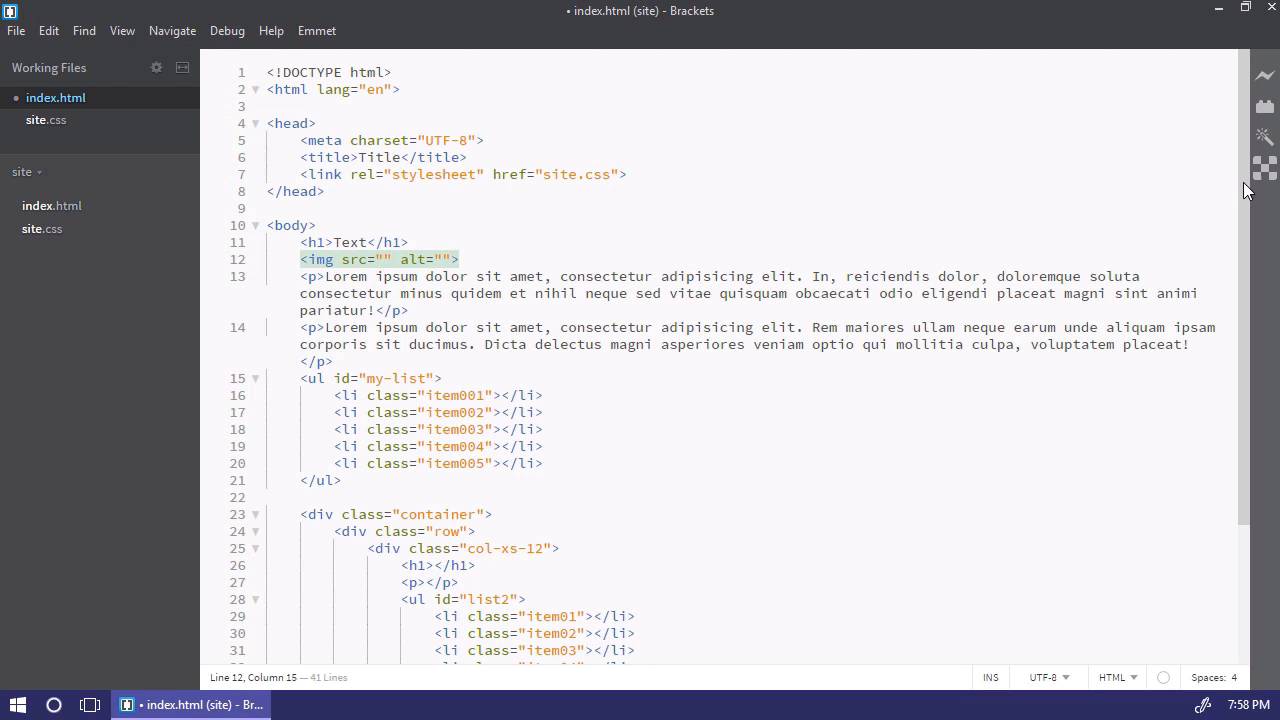Select site.css in Working Files

[x=46, y=120]
